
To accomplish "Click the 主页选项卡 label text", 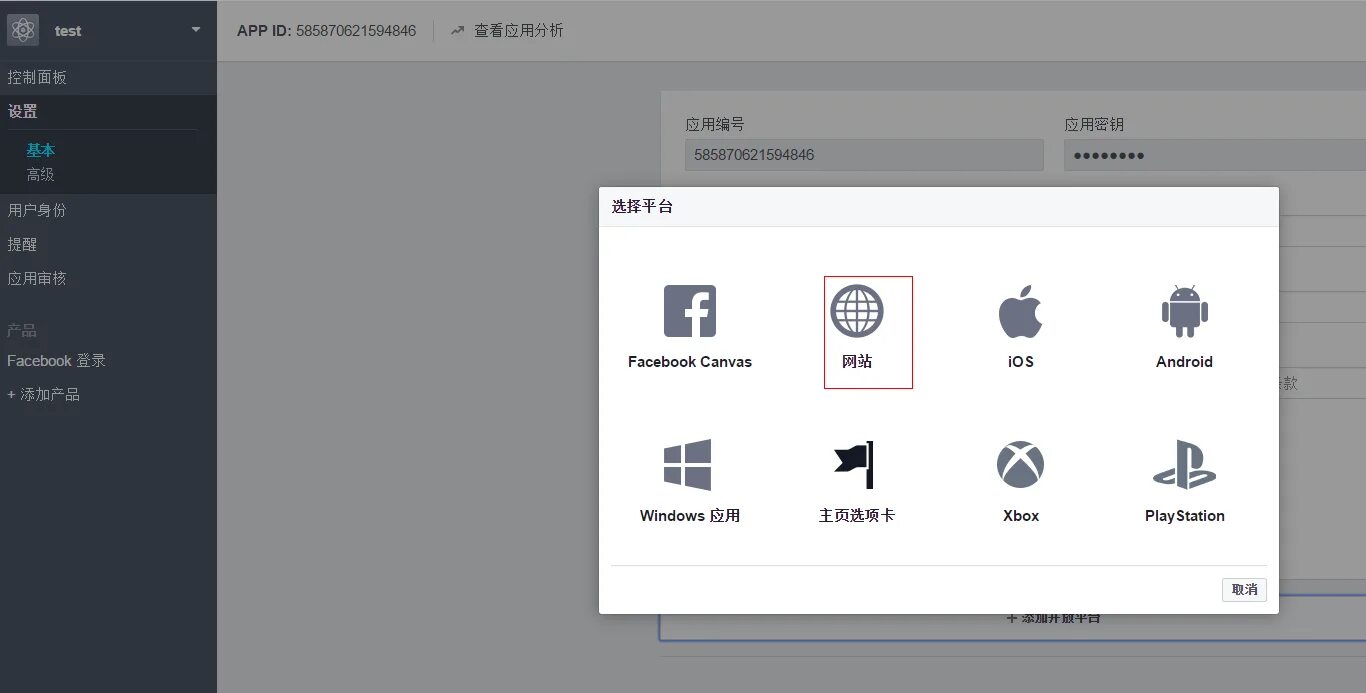I will [x=857, y=516].
